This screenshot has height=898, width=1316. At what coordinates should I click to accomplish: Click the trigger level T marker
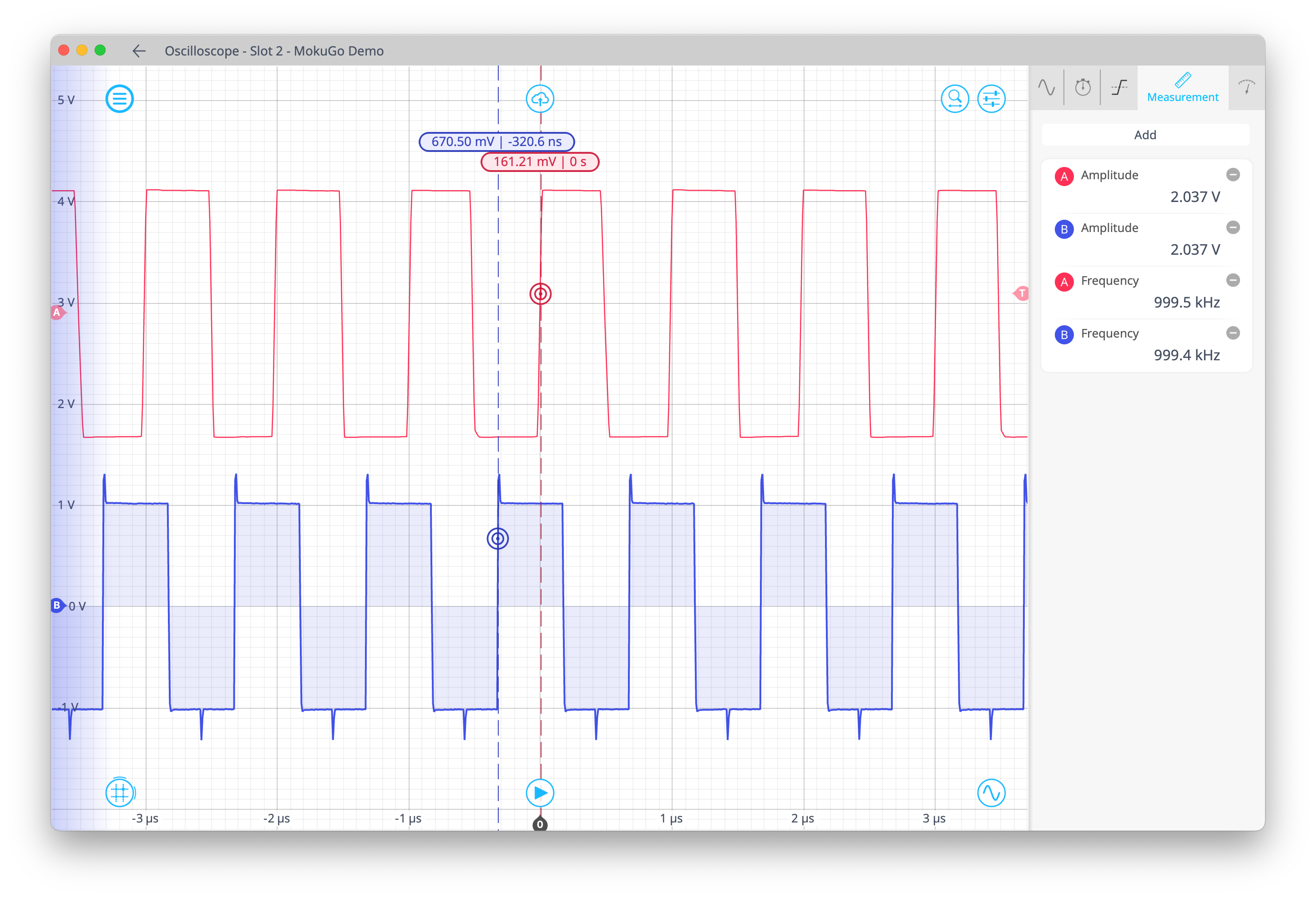click(x=1020, y=293)
